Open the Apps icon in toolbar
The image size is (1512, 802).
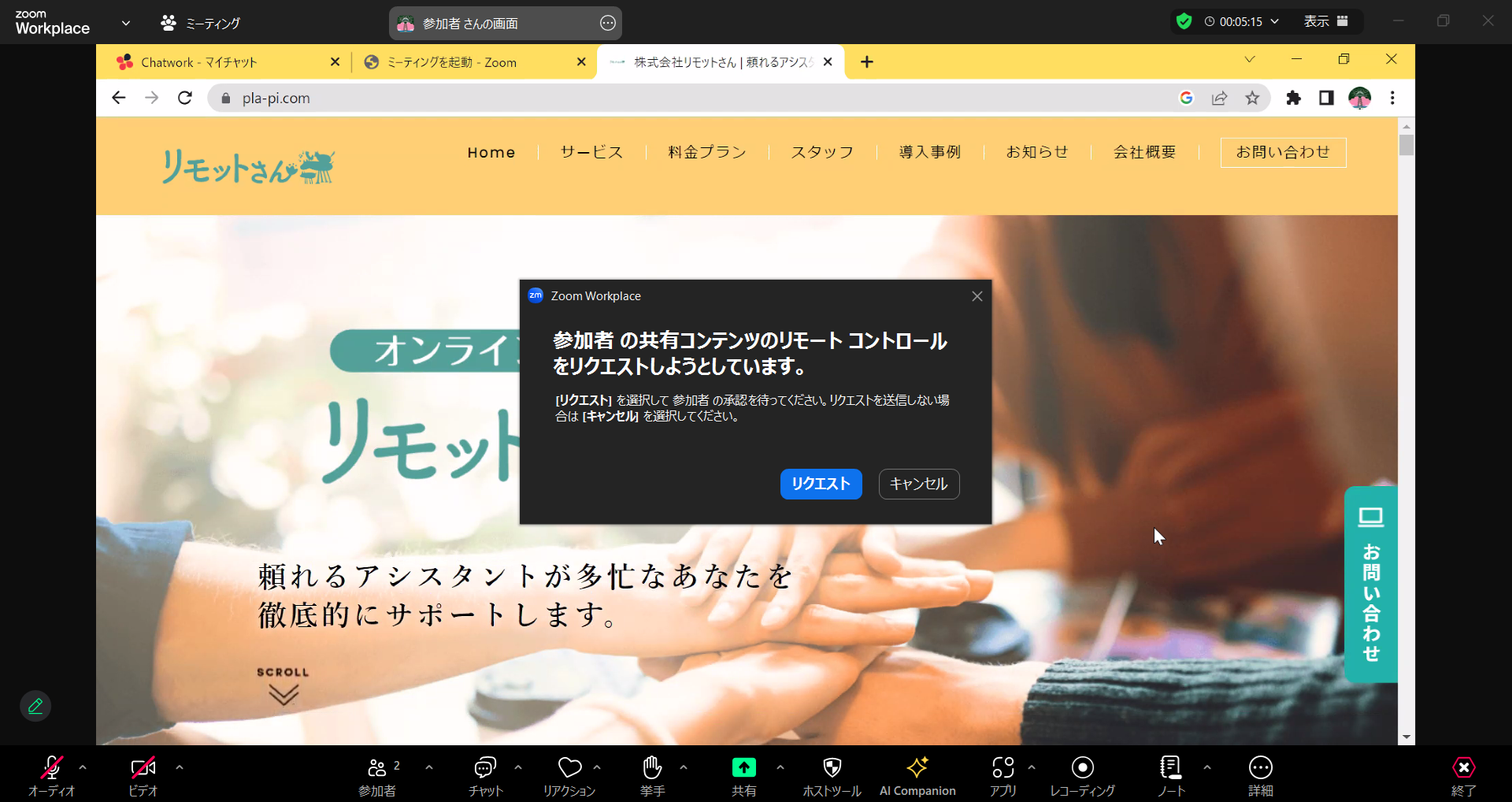tap(1002, 768)
